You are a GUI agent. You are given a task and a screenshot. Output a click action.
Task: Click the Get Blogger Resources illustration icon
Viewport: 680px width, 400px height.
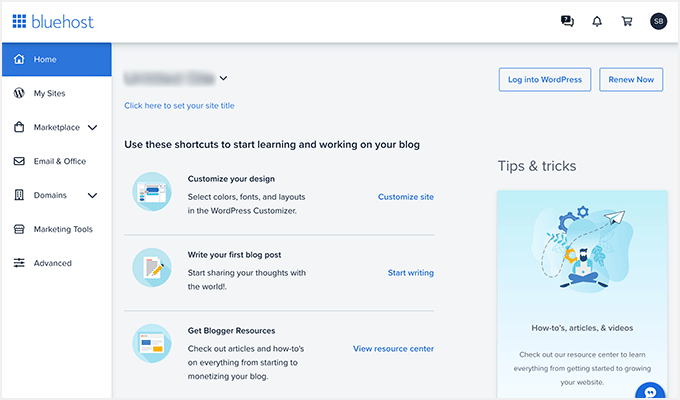click(152, 344)
